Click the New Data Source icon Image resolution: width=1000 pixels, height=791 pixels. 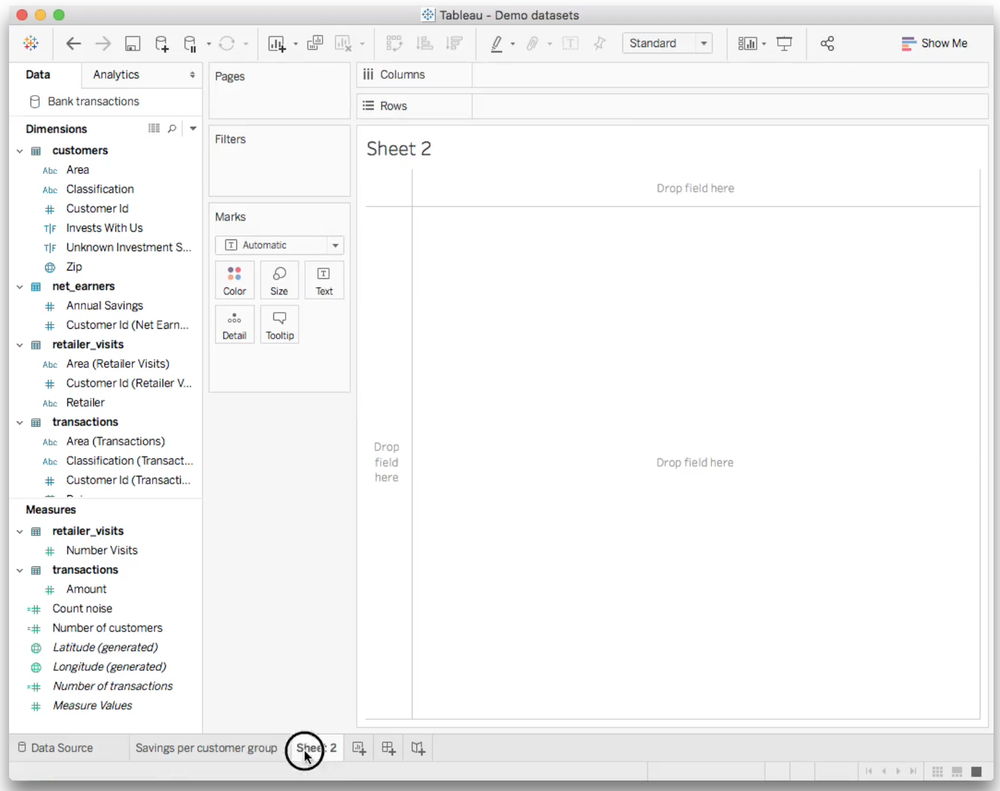tap(162, 43)
